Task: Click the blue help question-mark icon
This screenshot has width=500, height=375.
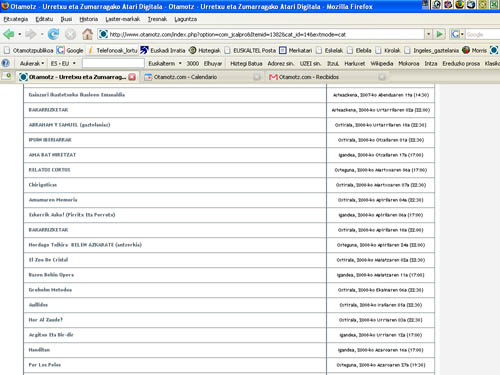Action: pos(6,63)
